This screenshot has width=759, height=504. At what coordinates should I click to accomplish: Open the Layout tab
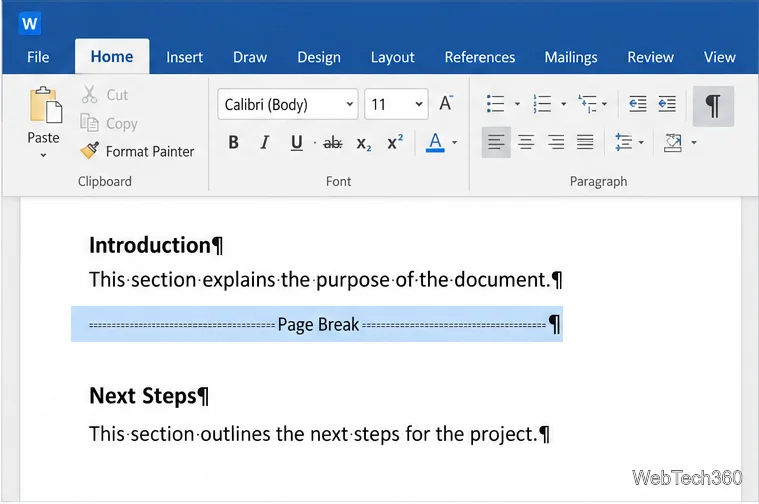(x=393, y=57)
